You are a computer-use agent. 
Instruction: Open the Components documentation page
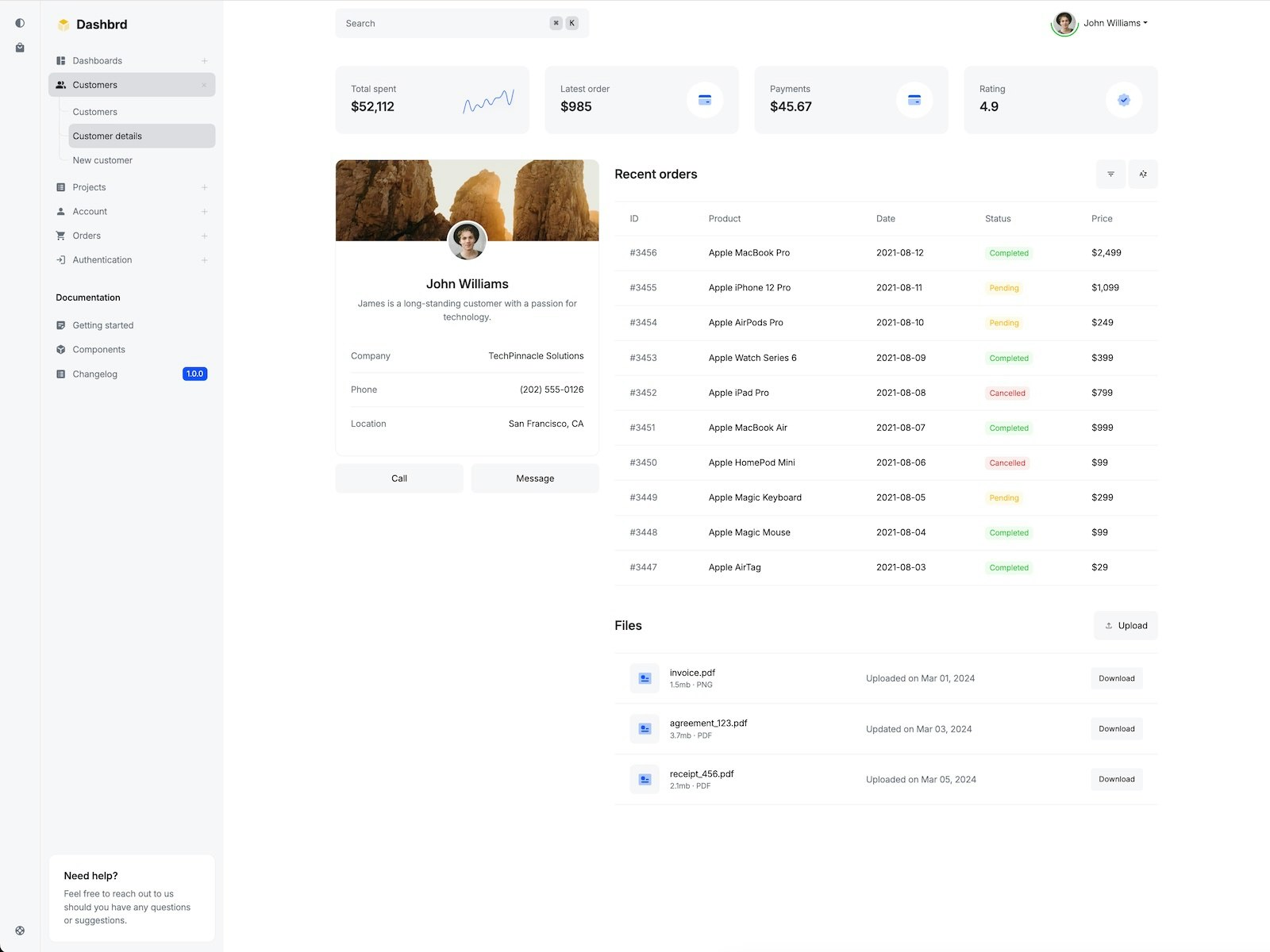click(x=132, y=349)
